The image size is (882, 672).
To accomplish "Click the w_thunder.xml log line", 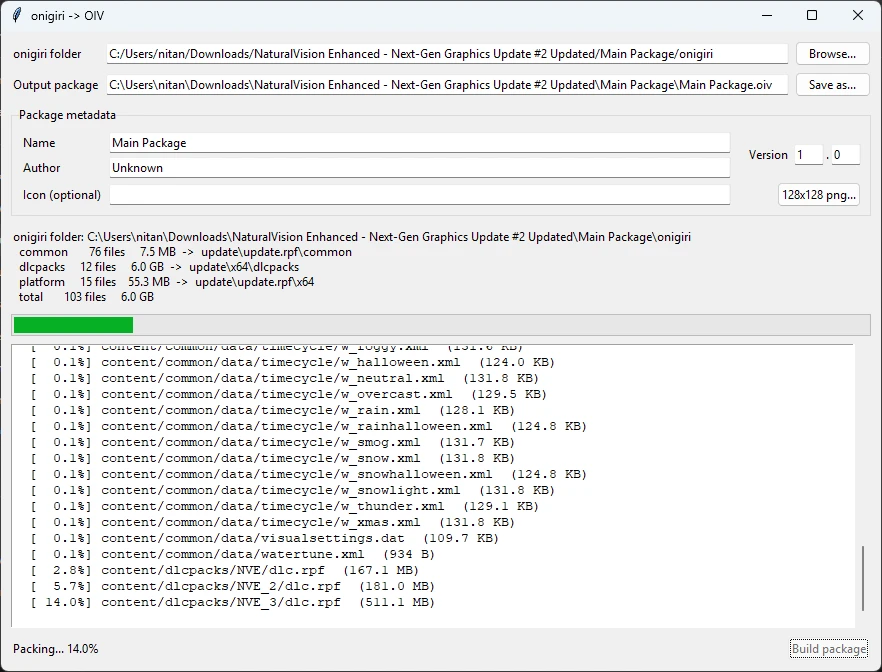I will 285,506.
